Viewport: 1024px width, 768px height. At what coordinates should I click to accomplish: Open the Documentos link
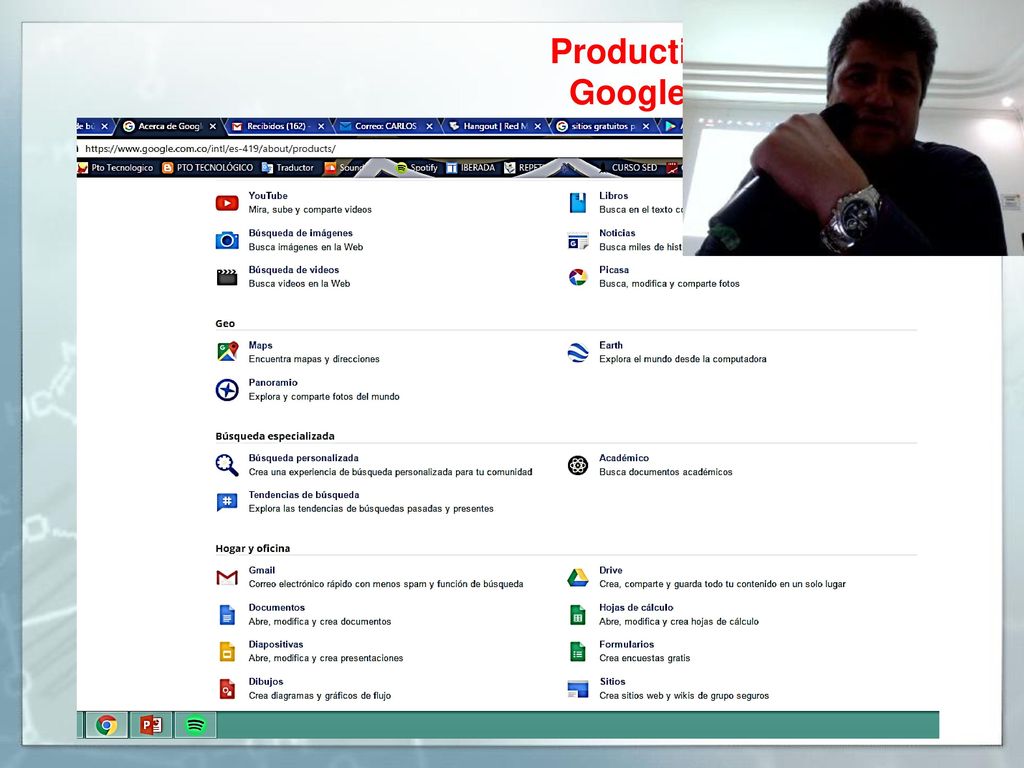click(277, 607)
